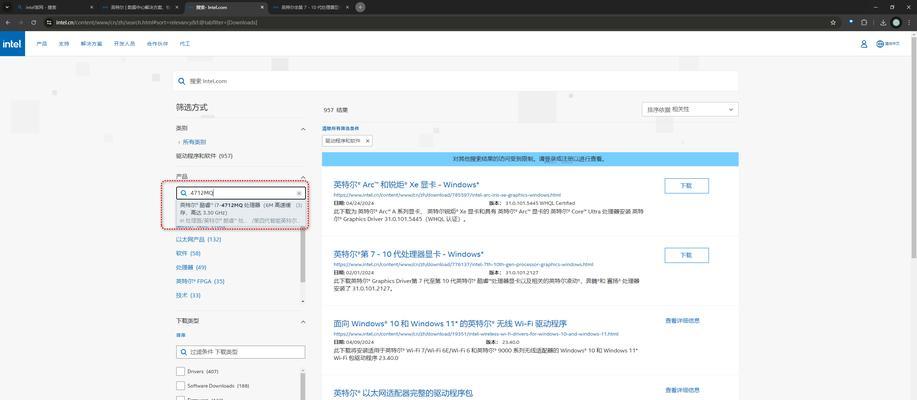The width and height of the screenshot is (917, 400).
Task: Download the 第 7 - 10 代处理器显卡 driver
Action: click(687, 255)
